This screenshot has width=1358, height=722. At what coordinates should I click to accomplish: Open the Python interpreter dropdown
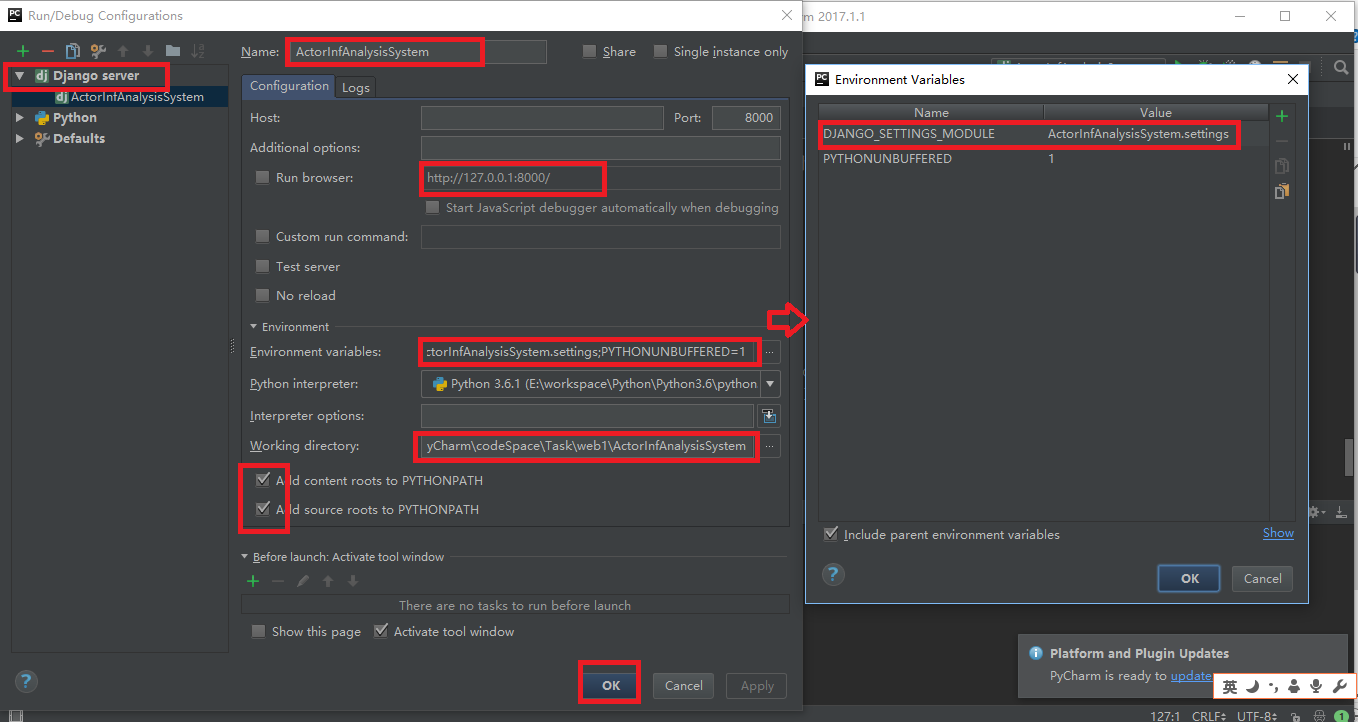pyautogui.click(x=770, y=384)
